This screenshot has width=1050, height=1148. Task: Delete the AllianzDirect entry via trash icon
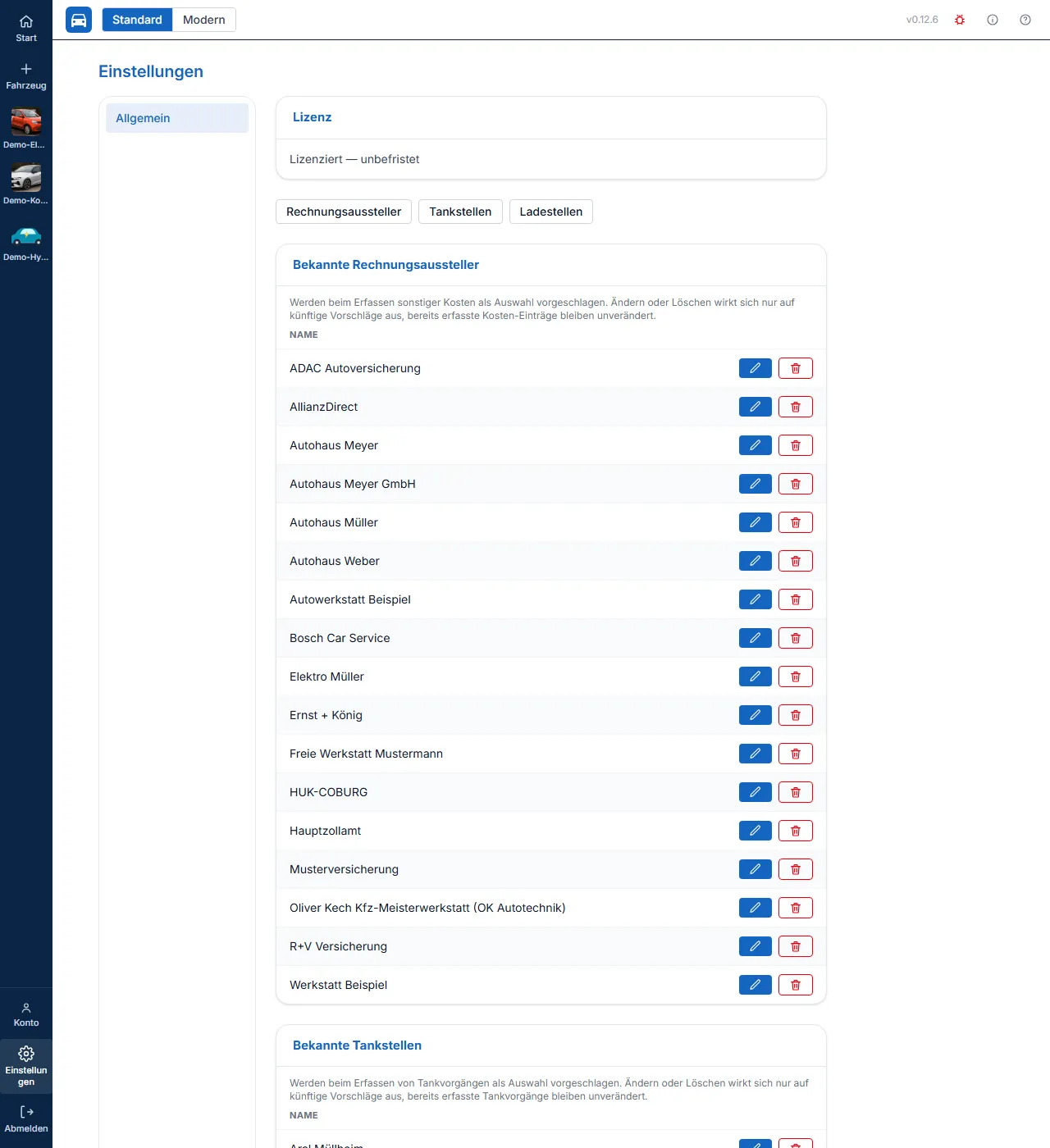click(x=795, y=407)
